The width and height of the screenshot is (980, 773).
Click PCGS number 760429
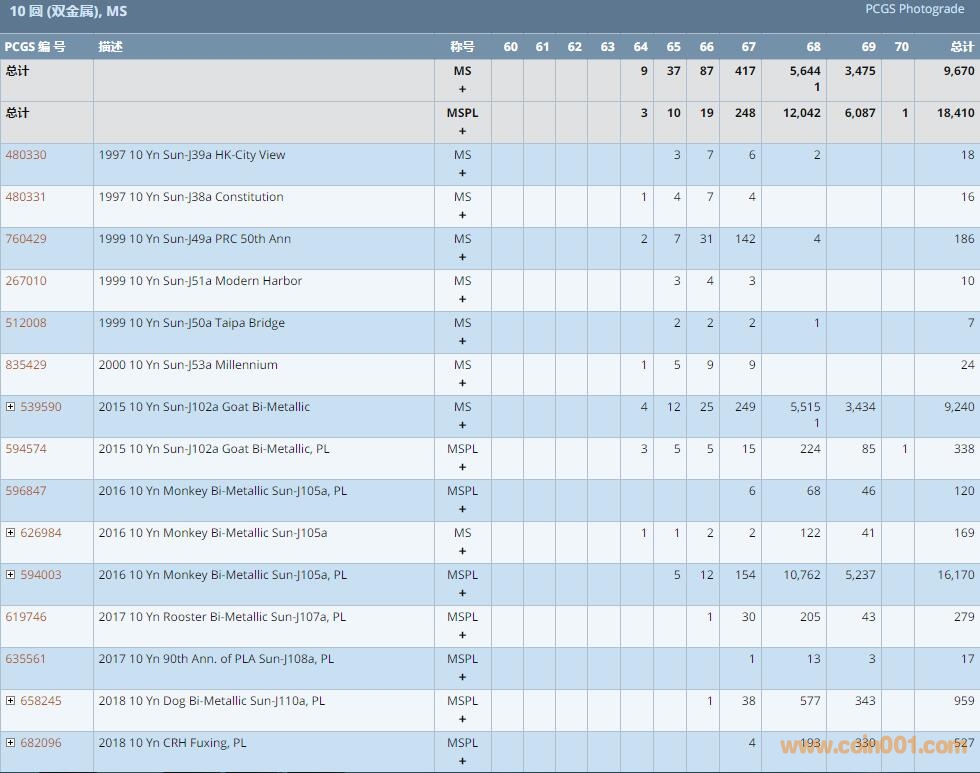[26, 239]
